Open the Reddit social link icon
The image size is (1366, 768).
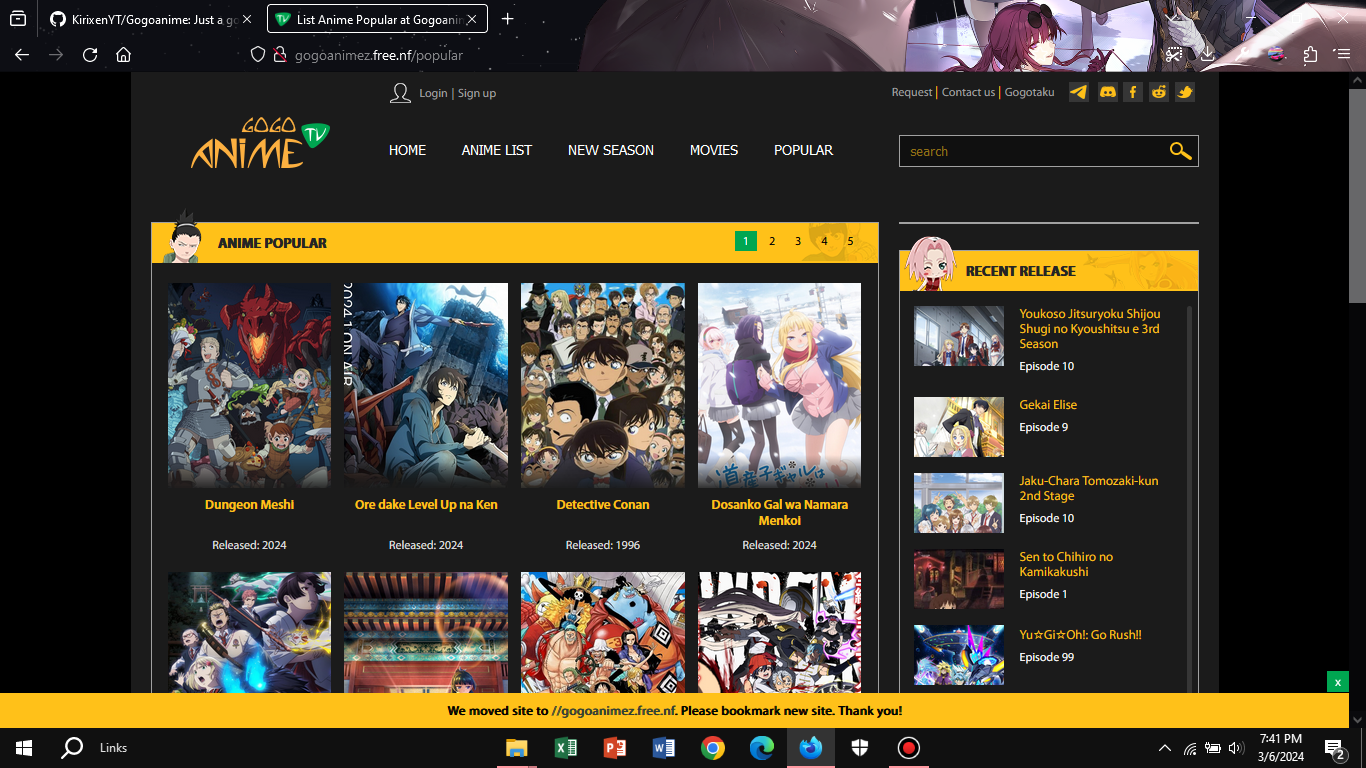pyautogui.click(x=1159, y=92)
